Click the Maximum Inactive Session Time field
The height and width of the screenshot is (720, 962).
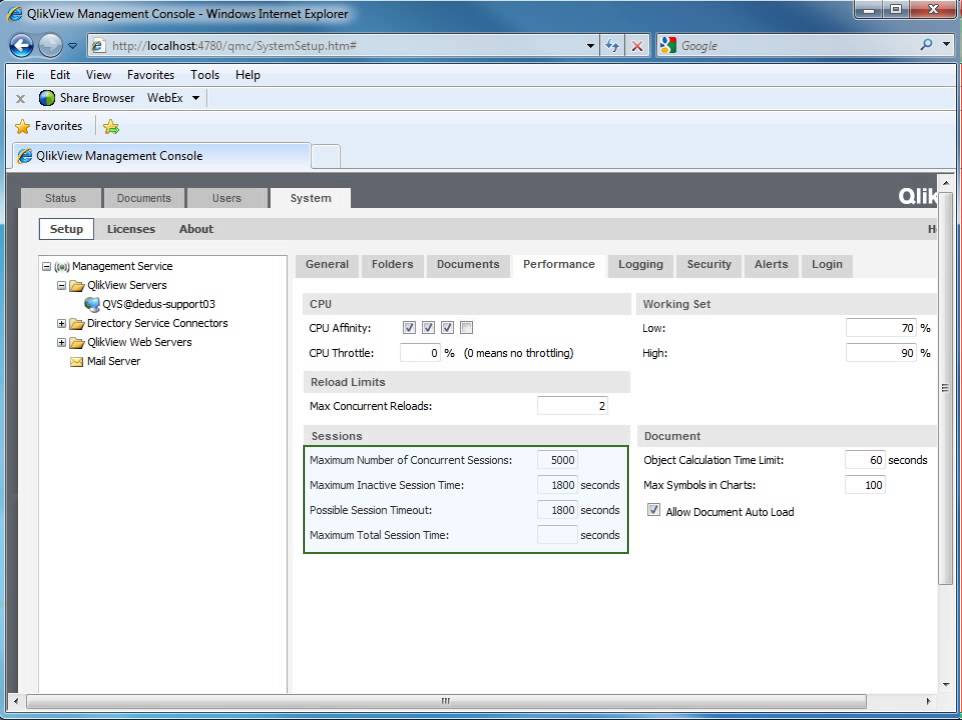[x=557, y=485]
